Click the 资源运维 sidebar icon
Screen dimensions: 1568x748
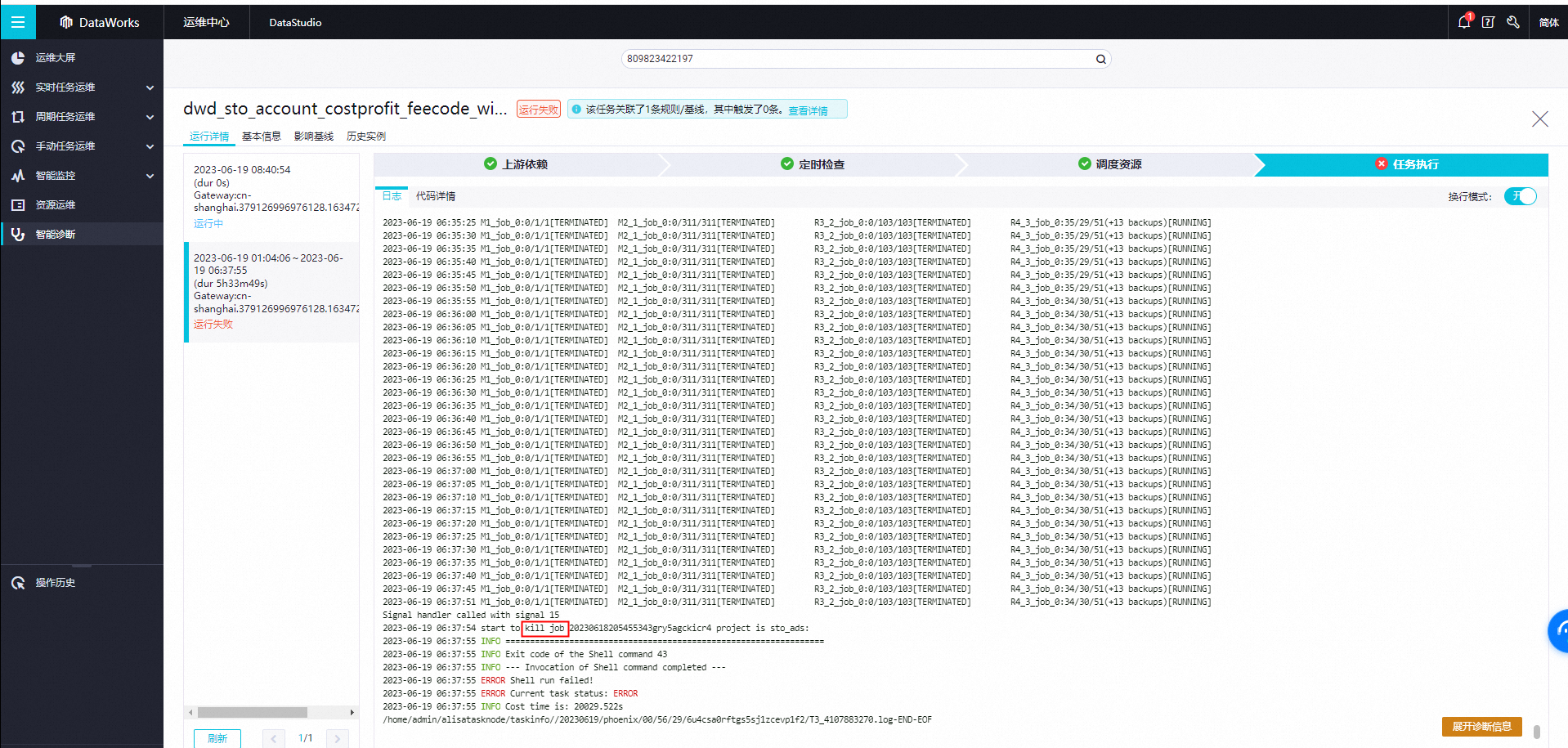tap(18, 205)
